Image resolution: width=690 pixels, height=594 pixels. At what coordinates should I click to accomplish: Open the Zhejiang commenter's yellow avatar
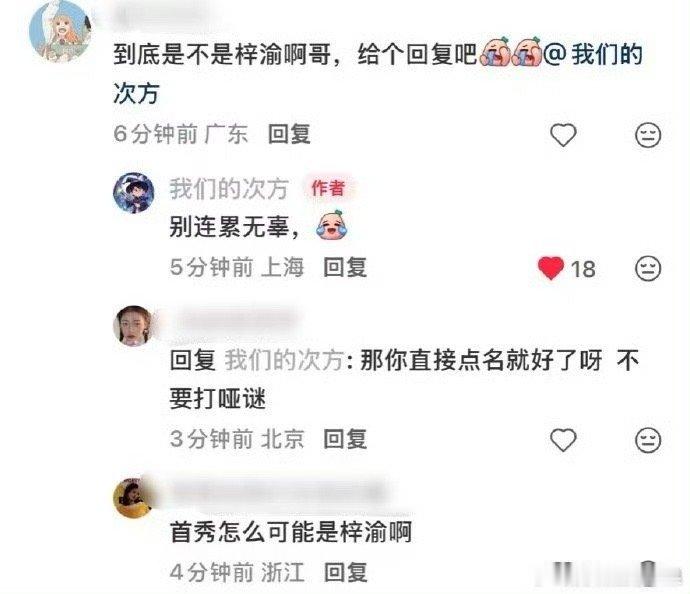point(134,498)
